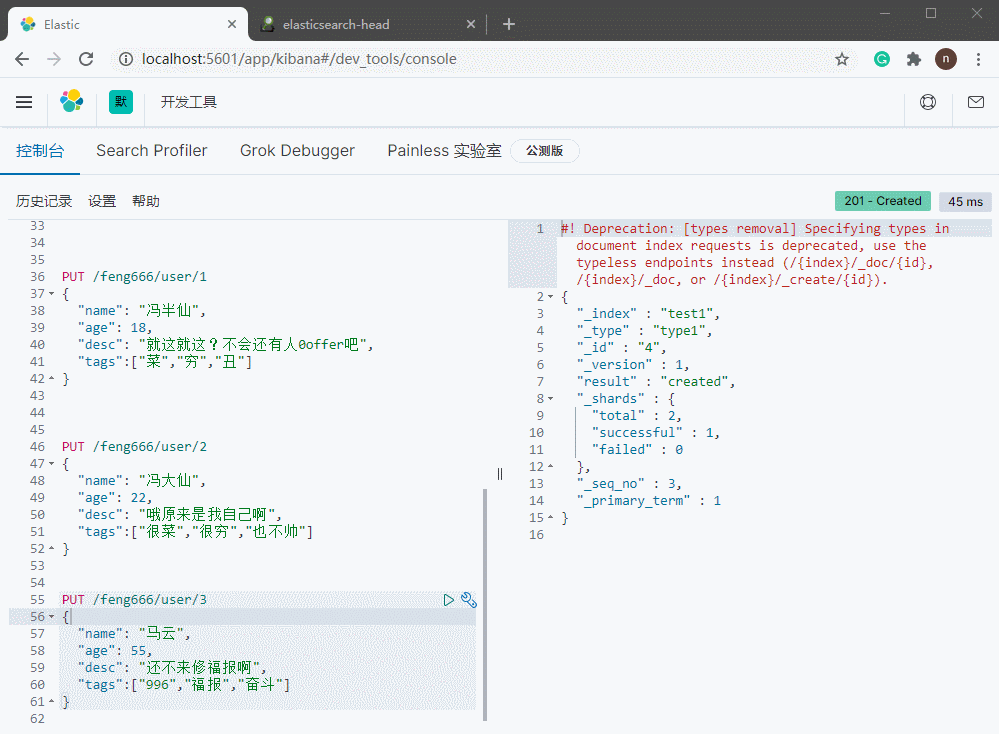Click the Elastic logo in header
This screenshot has width=999, height=734.
click(x=71, y=101)
